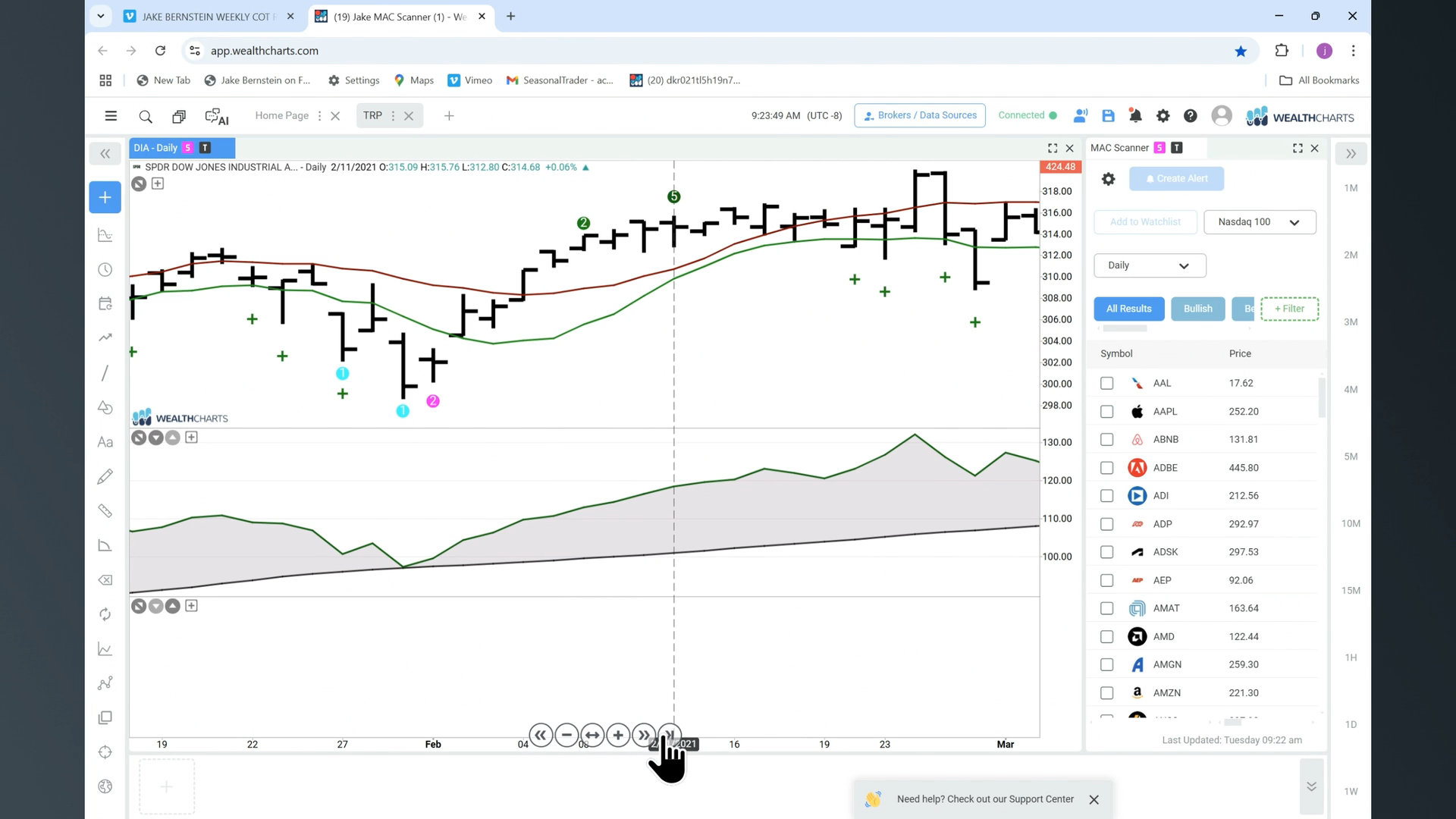Open the TRP tab options menu
Screen dimensions: 1456x819
click(392, 116)
